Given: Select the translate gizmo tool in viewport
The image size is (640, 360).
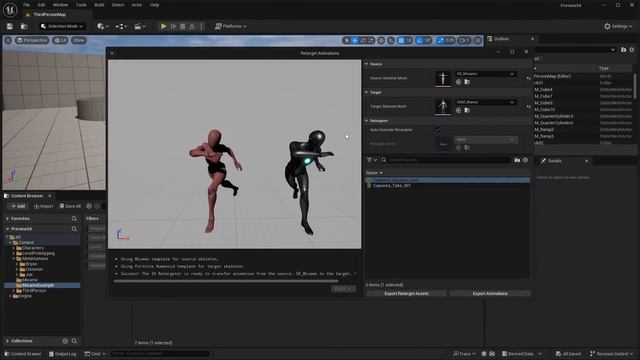Looking at the screenshot, I should [355, 40].
